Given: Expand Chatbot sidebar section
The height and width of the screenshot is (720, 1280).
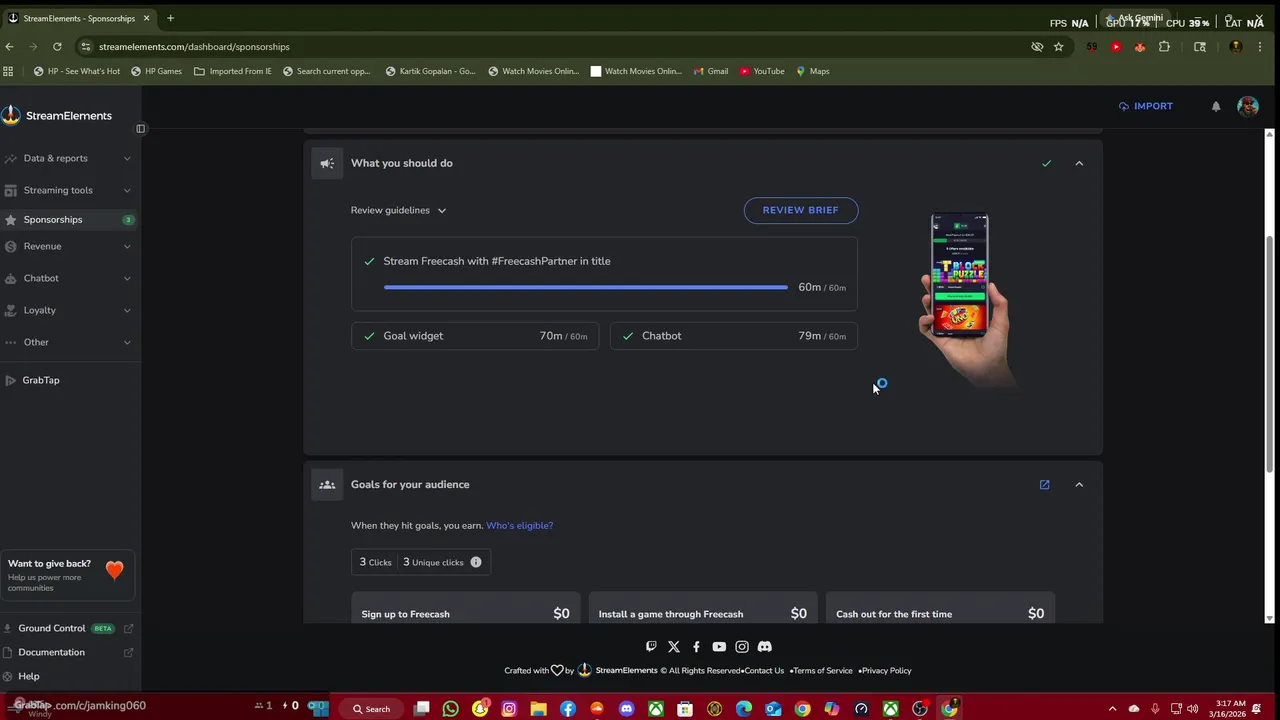Looking at the screenshot, I should tap(68, 278).
